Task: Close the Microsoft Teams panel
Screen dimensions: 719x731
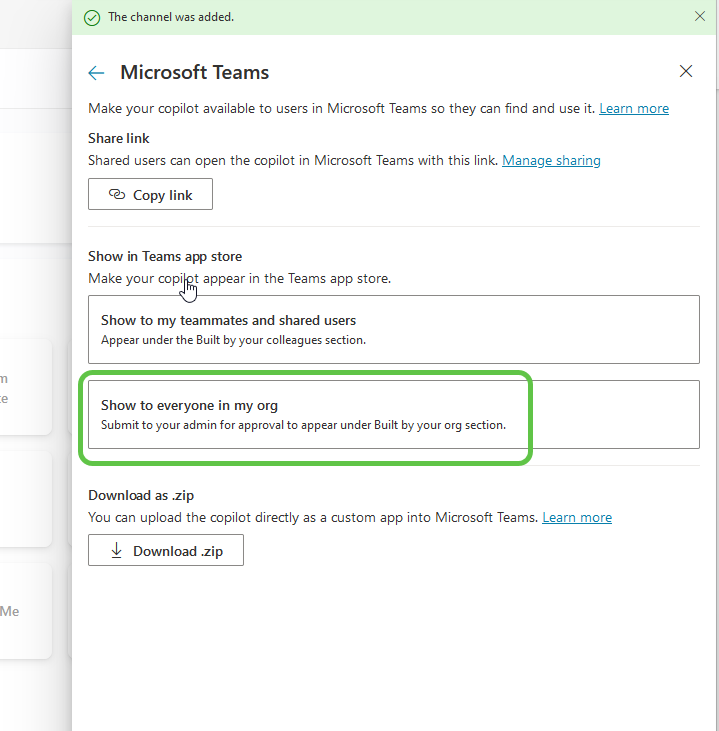Action: point(686,71)
